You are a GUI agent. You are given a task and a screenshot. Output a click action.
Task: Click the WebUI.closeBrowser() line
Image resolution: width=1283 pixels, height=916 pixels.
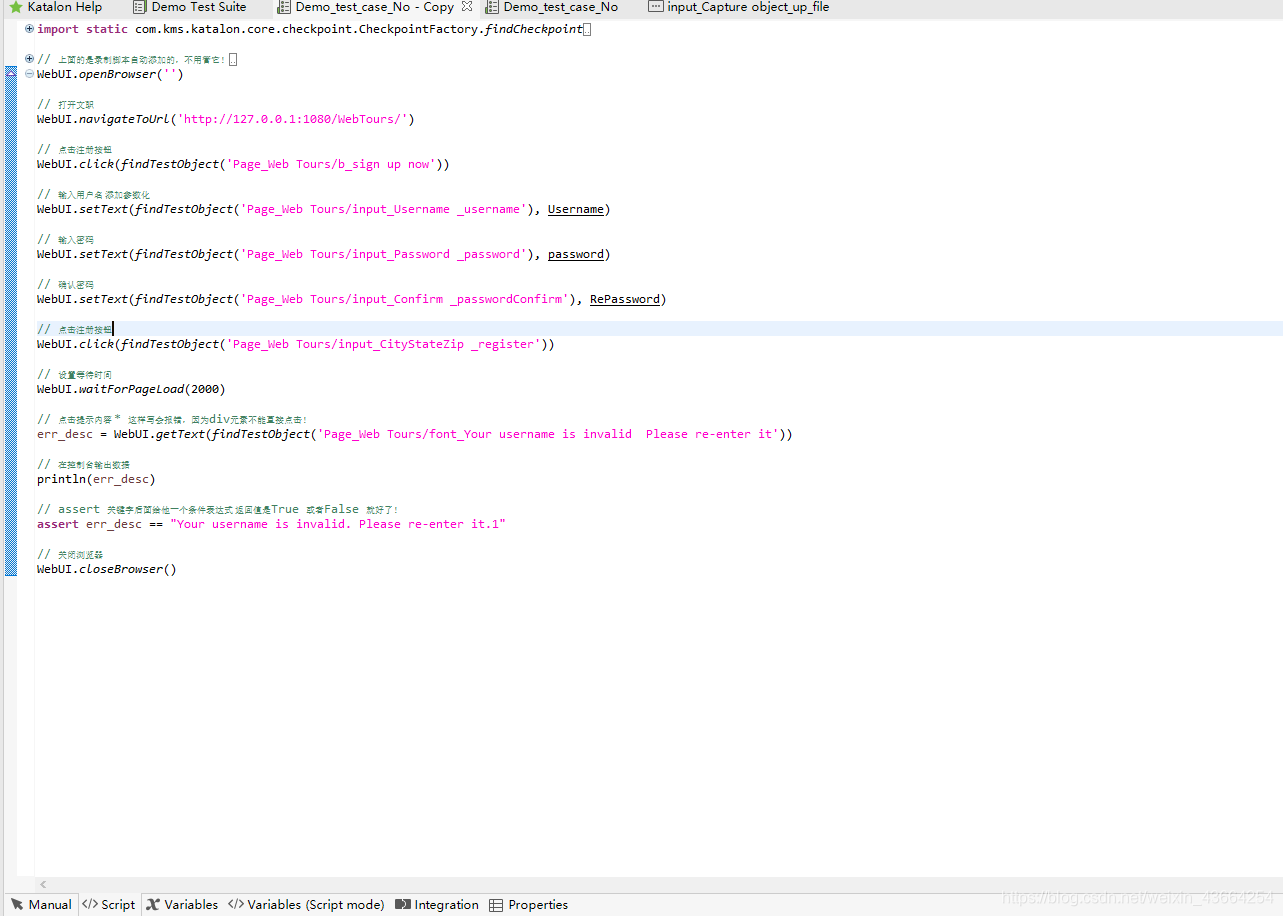coord(107,569)
